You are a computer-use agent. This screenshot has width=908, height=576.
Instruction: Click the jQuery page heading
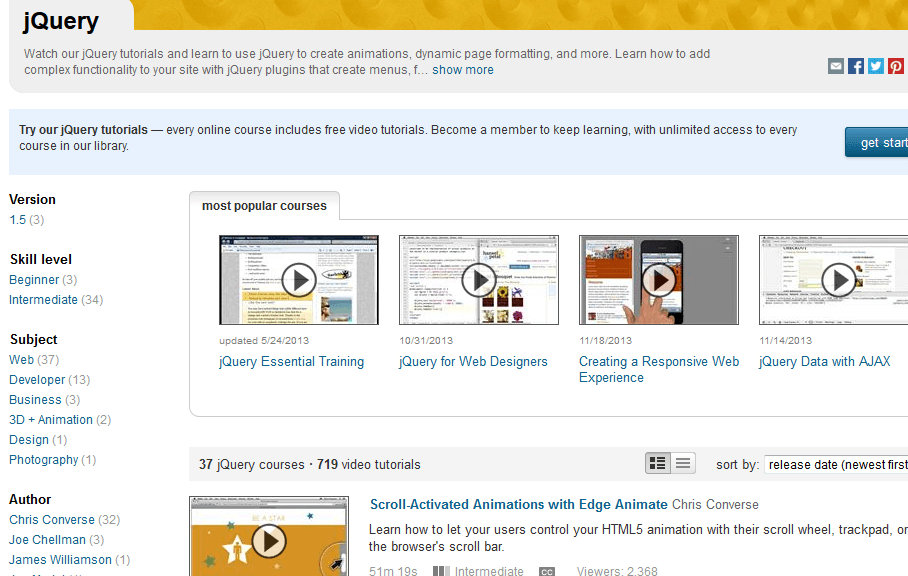point(61,21)
